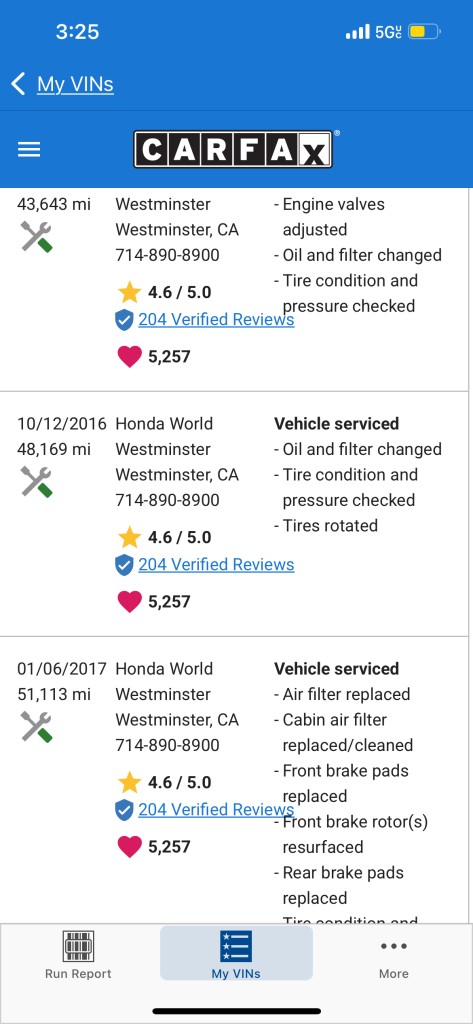Tap the wrench icon for 10/12/2016 service

coord(37,482)
